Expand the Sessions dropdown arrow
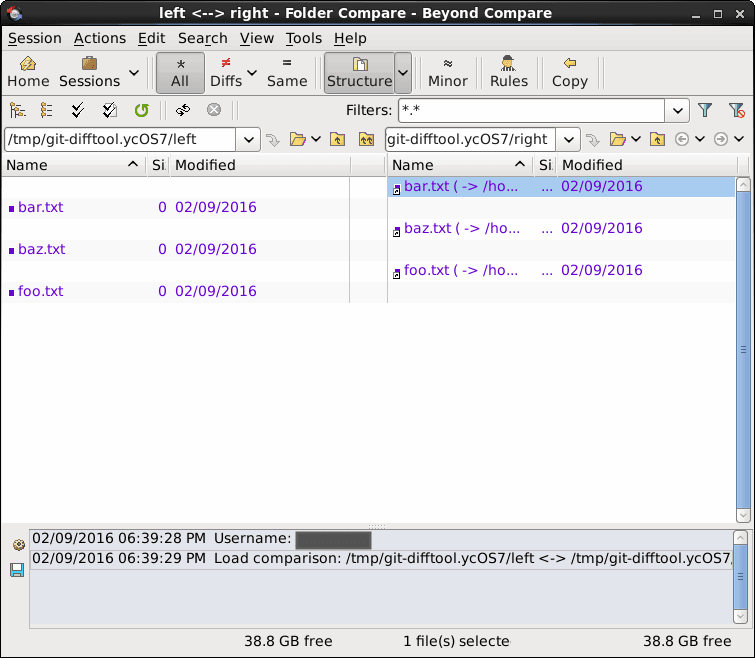The width and height of the screenshot is (755, 658). pos(134,73)
